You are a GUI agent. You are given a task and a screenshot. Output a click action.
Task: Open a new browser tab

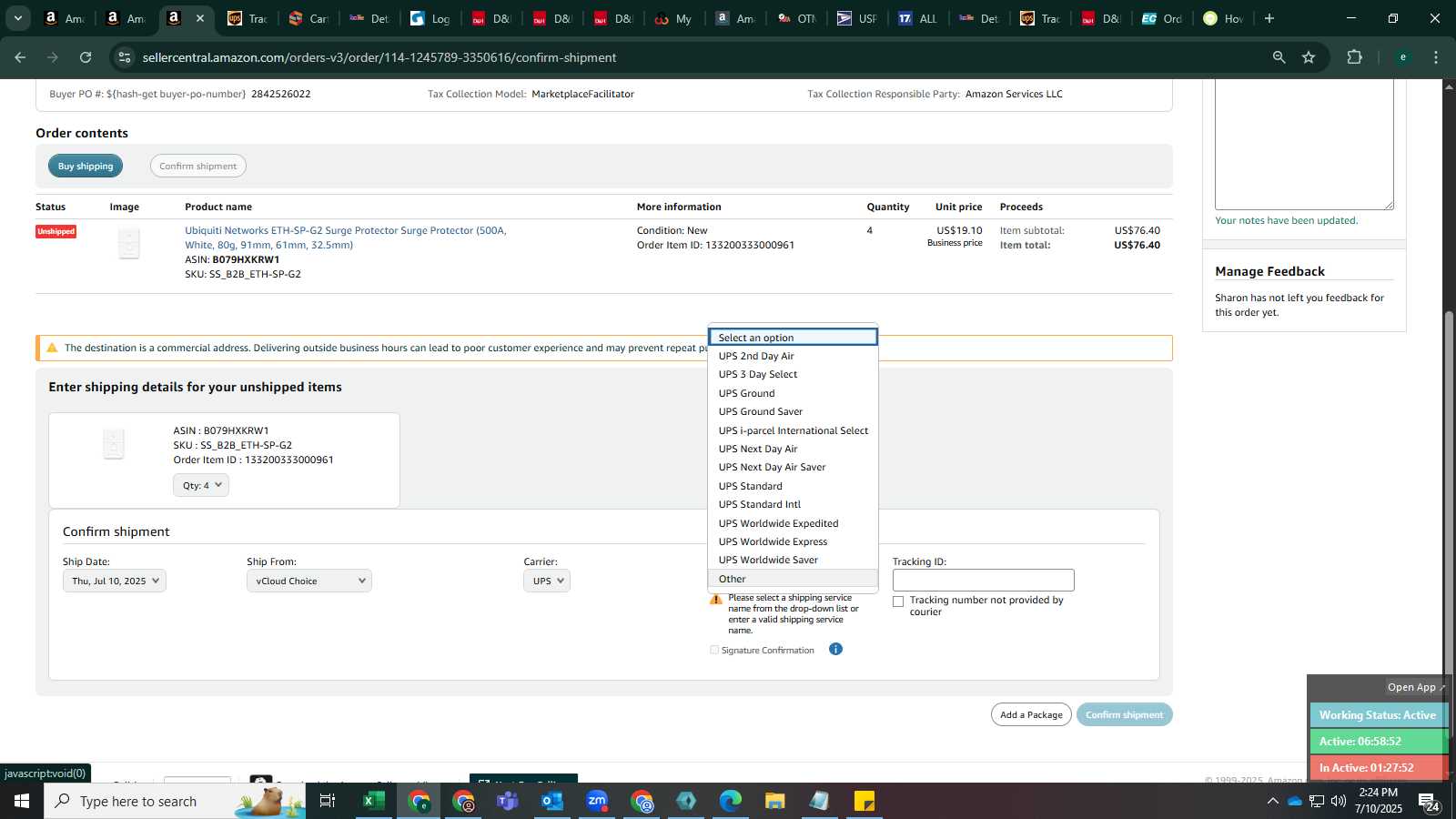(x=1269, y=18)
